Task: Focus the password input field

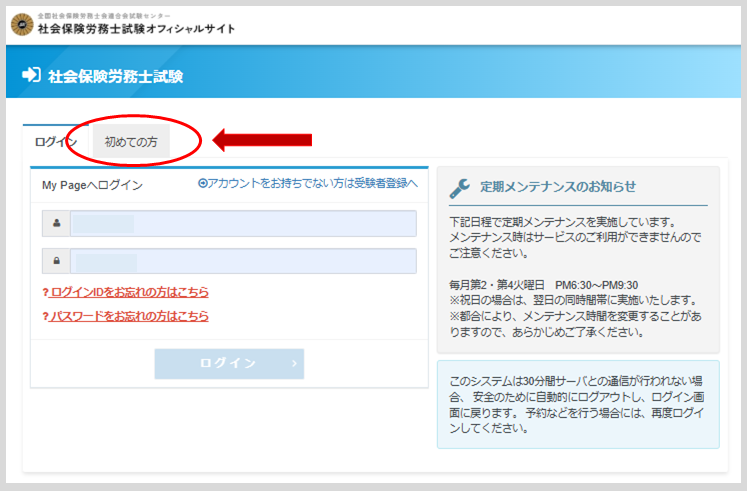Action: (242, 261)
